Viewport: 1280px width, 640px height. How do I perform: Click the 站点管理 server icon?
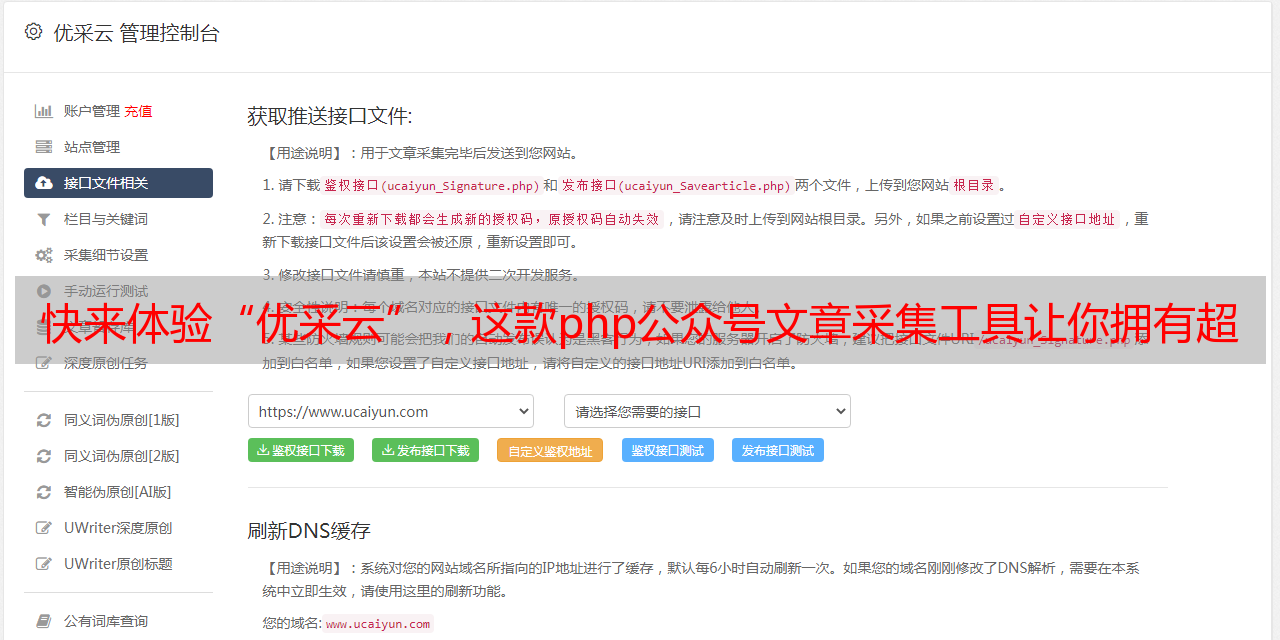[44, 147]
